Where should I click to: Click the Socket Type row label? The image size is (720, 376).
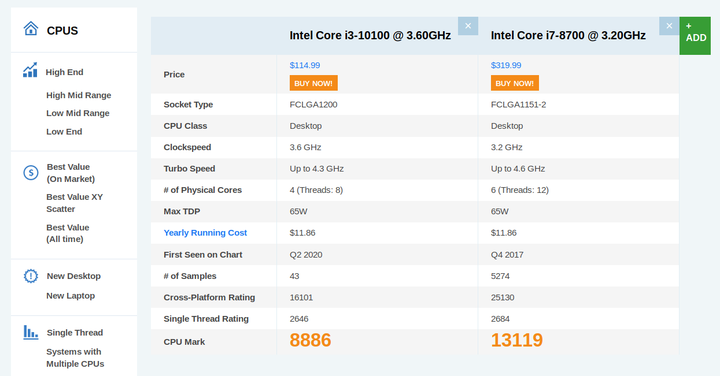(188, 105)
